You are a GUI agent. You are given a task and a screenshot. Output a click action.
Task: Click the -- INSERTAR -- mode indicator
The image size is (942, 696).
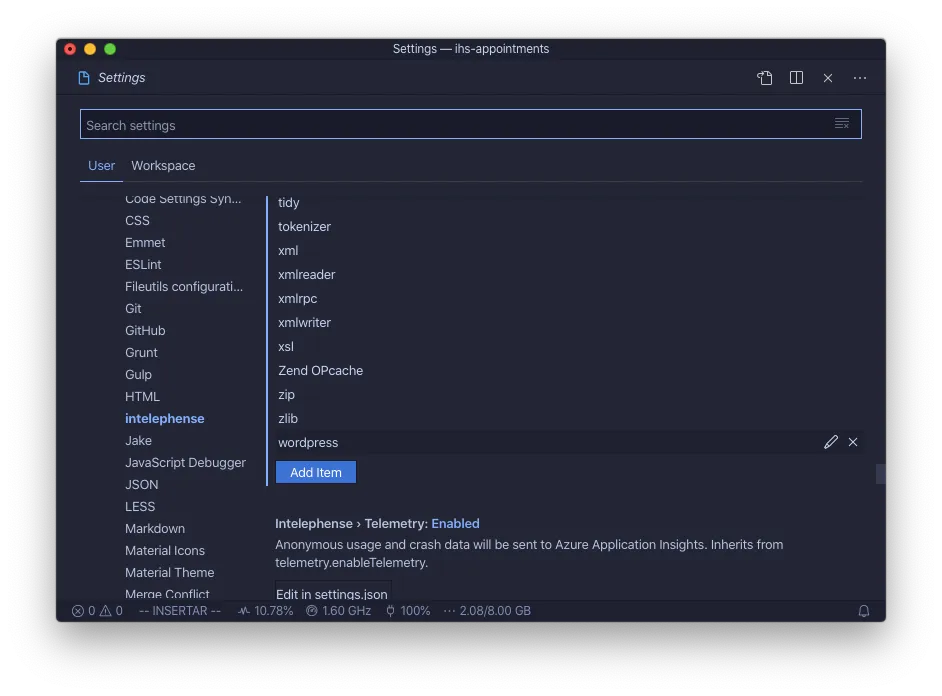point(180,611)
